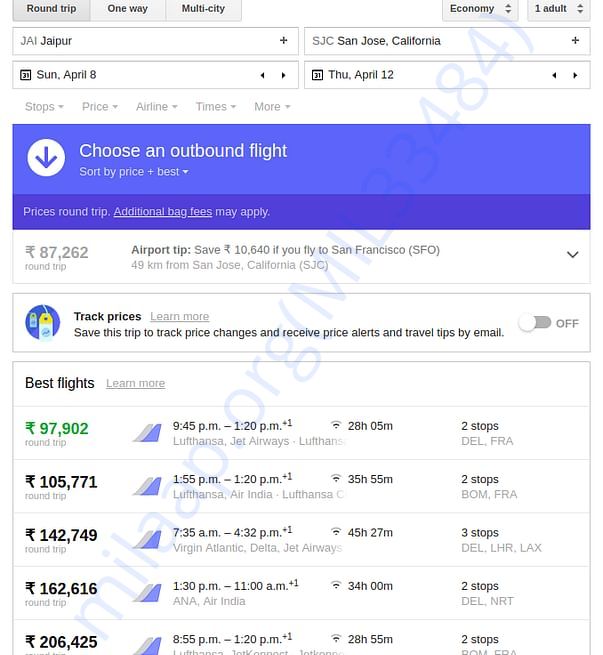Click Wi-Fi icon on 35h 55m flight

click(x=336, y=479)
